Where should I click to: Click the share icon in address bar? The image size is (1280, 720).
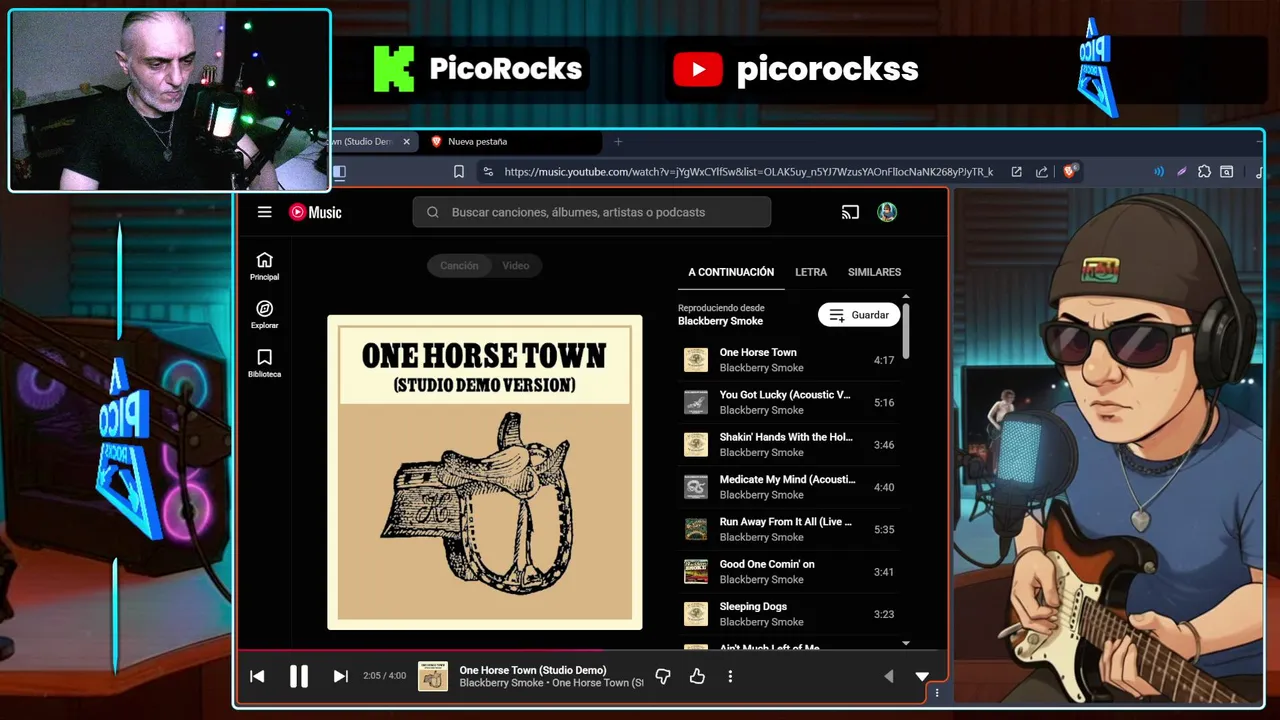1042,172
